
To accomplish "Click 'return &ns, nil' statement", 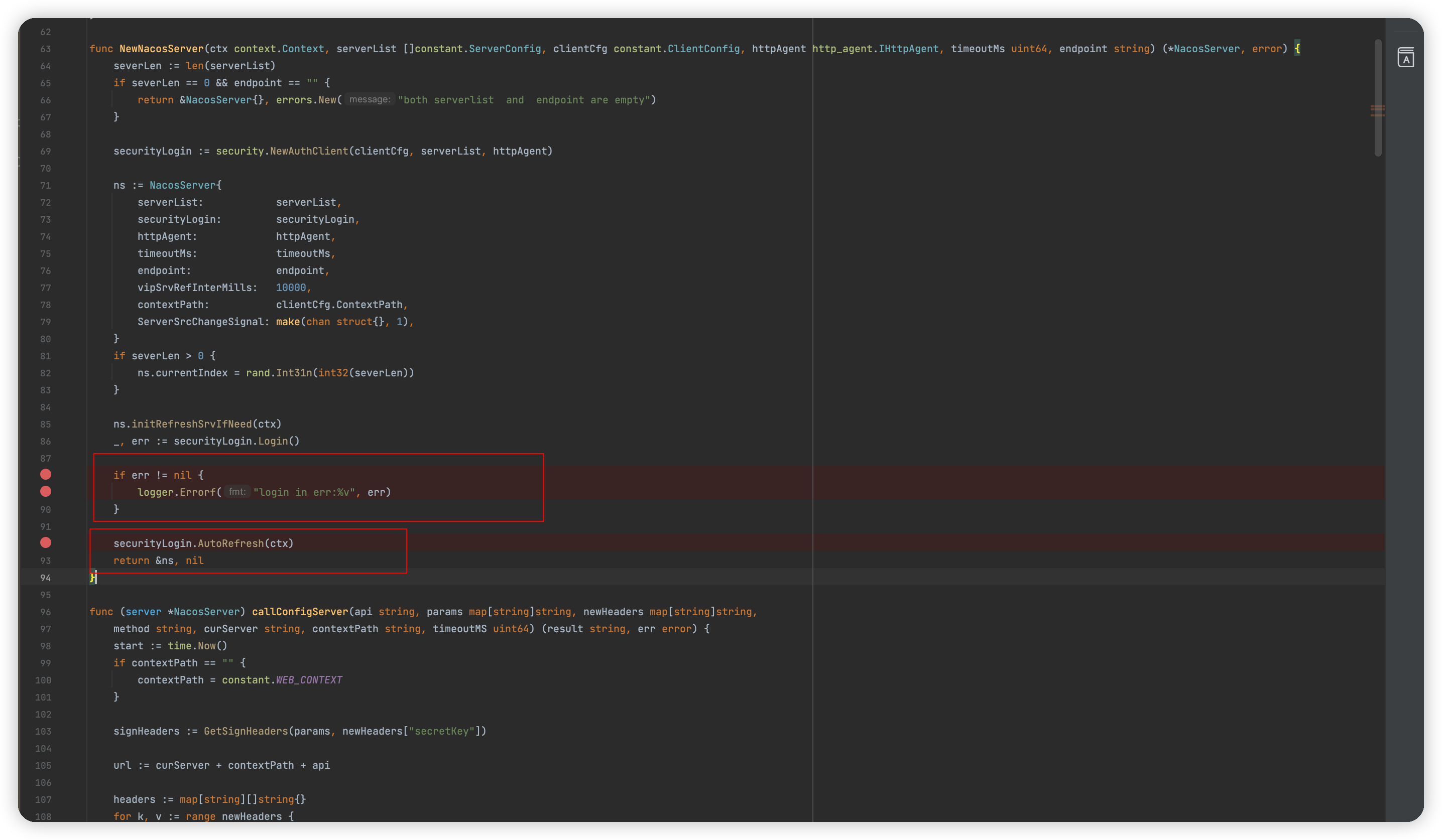I will [x=159, y=561].
